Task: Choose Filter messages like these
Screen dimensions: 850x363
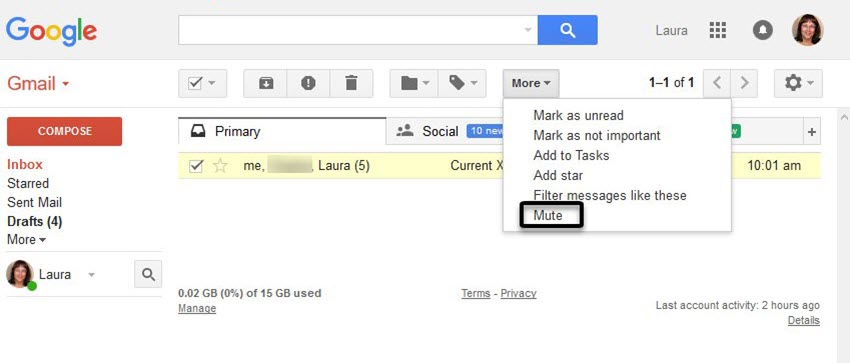Action: tap(610, 196)
